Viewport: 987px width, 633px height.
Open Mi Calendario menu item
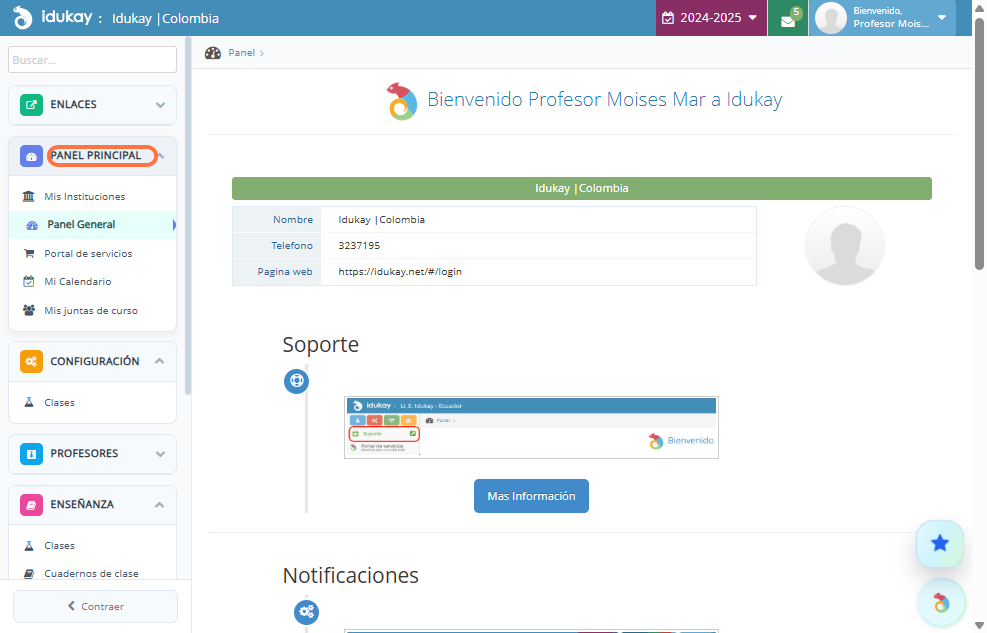pyautogui.click(x=93, y=281)
